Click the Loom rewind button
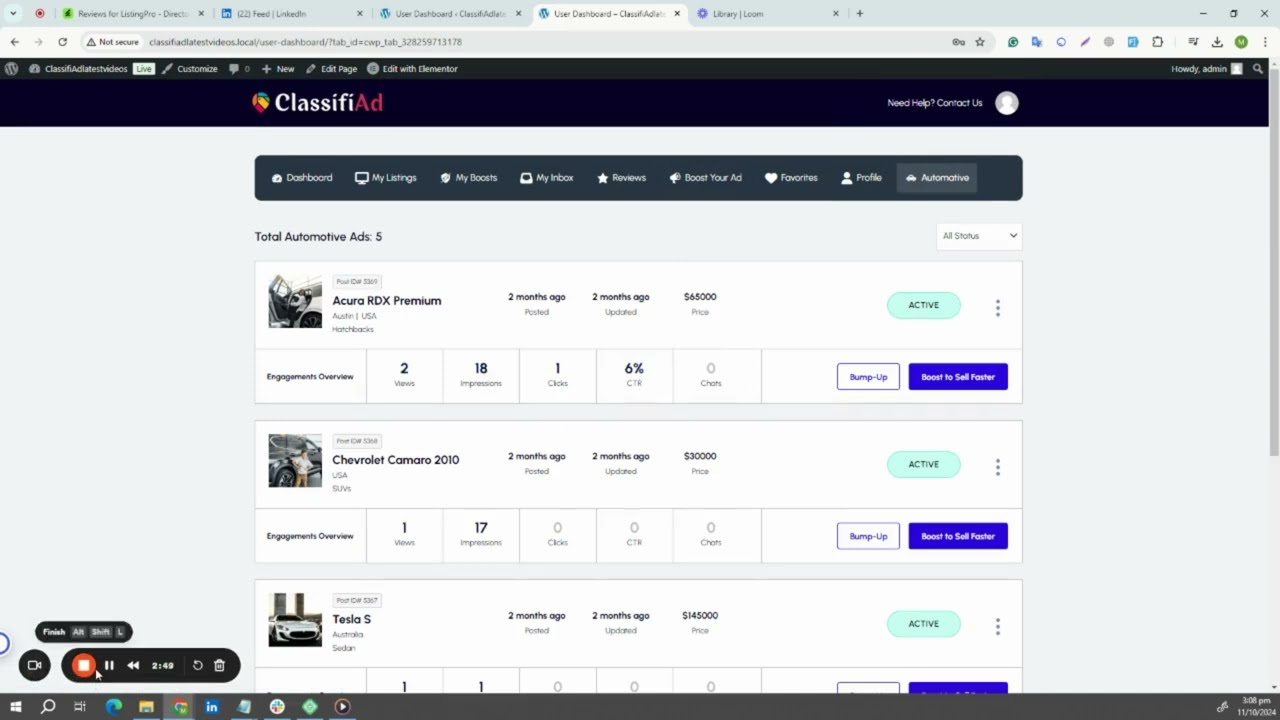The width and height of the screenshot is (1280, 720). coord(133,665)
